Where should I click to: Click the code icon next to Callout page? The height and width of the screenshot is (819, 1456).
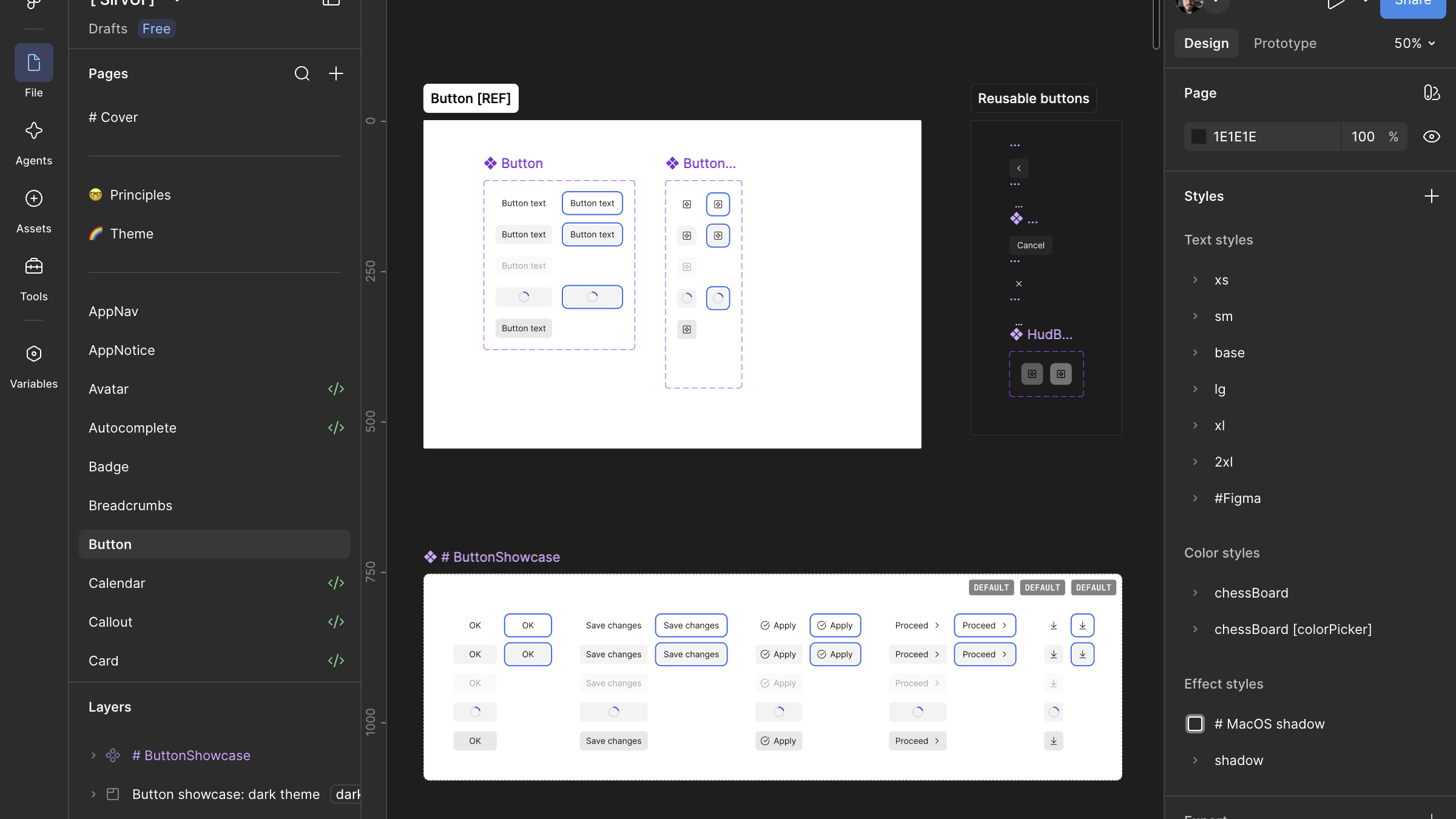[x=336, y=622]
